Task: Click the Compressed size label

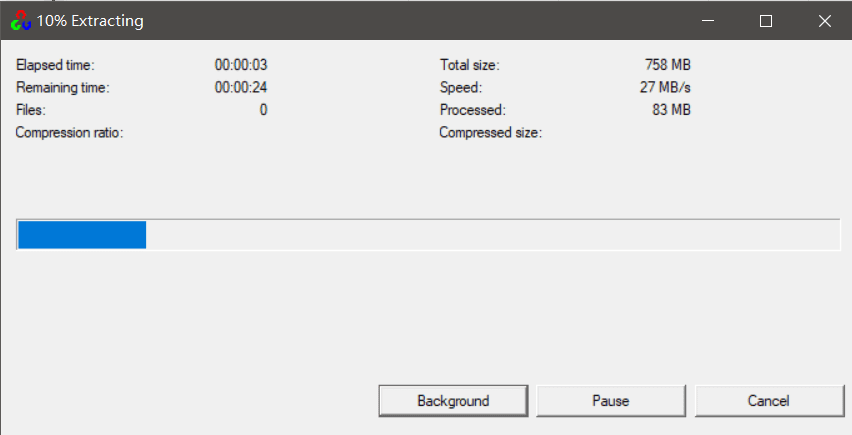Action: pos(490,133)
